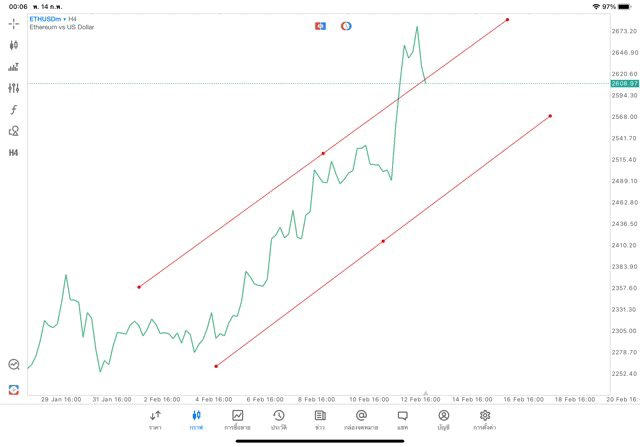The image size is (640, 447).
Task: Select upper red trendline's right endpoint handle
Action: [508, 19]
